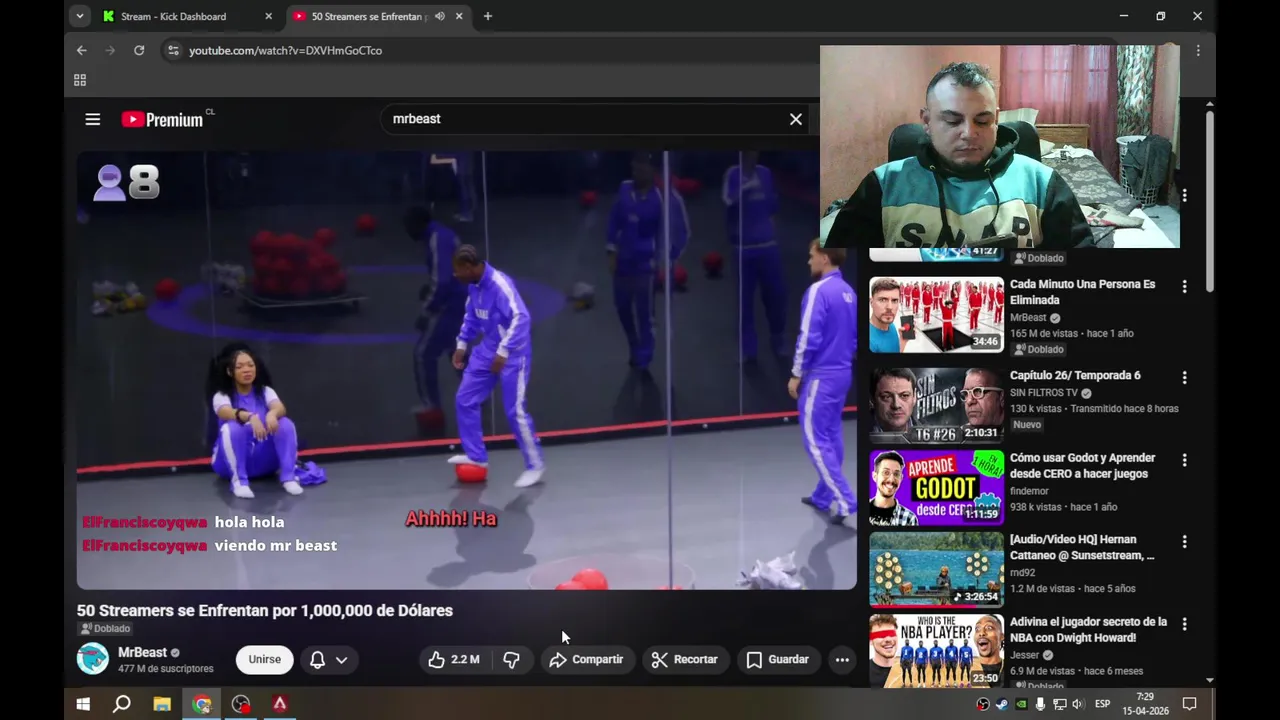Screen dimensions: 1280x720
Task: Open options for Cómo usar Godot video
Action: [x=1184, y=460]
